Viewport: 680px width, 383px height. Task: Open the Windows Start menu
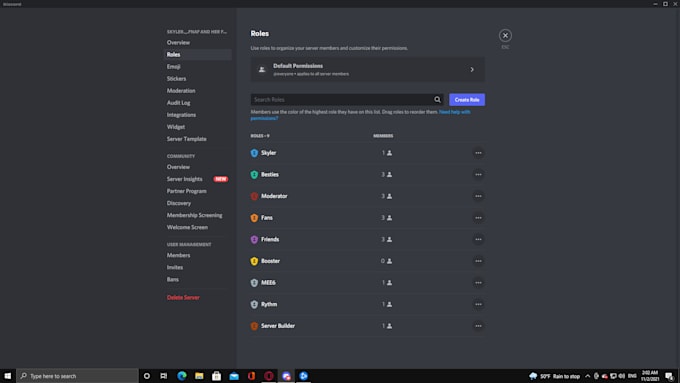[7, 376]
